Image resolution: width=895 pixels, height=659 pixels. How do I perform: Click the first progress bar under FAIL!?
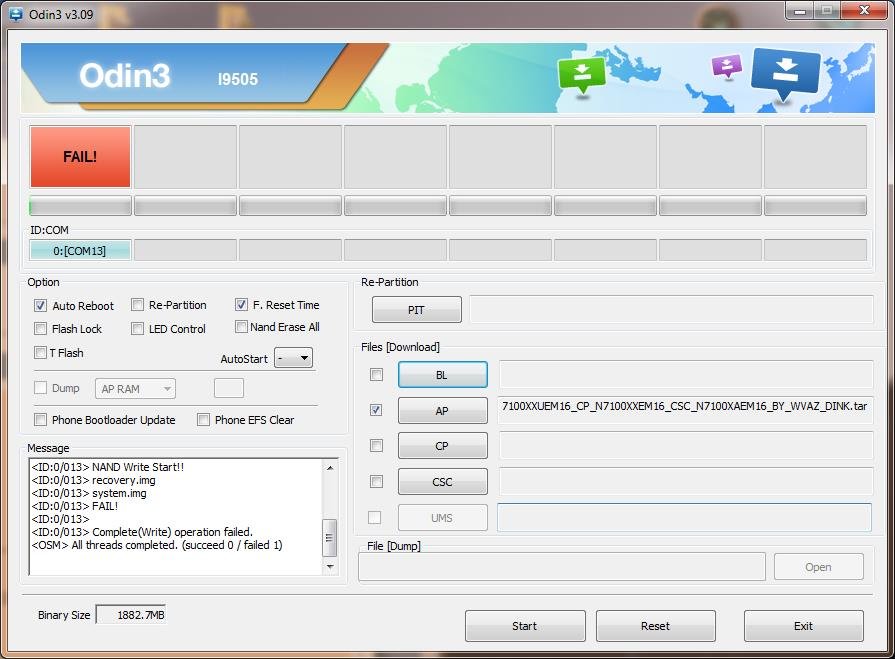[80, 206]
